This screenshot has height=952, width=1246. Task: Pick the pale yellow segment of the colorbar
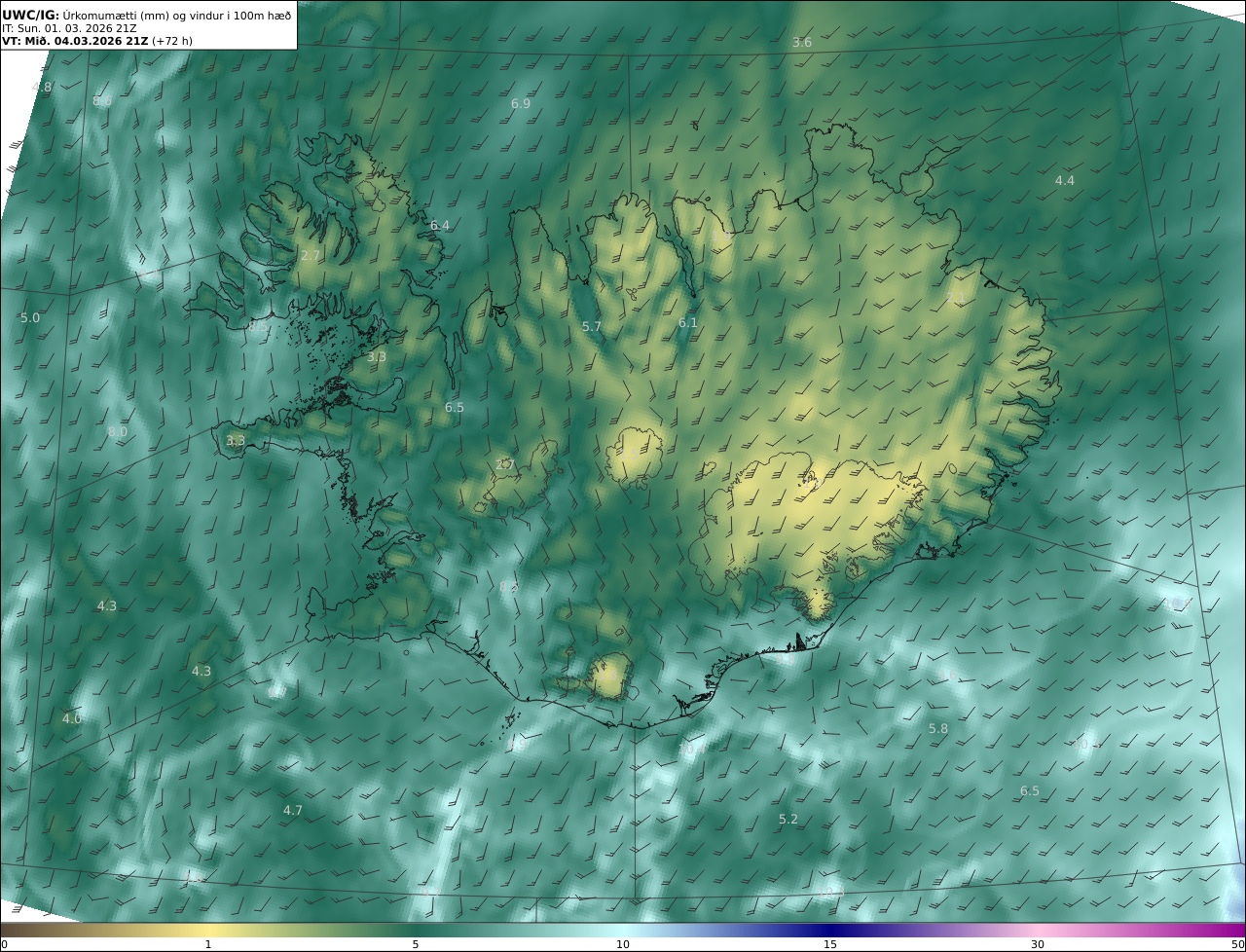pos(207,930)
